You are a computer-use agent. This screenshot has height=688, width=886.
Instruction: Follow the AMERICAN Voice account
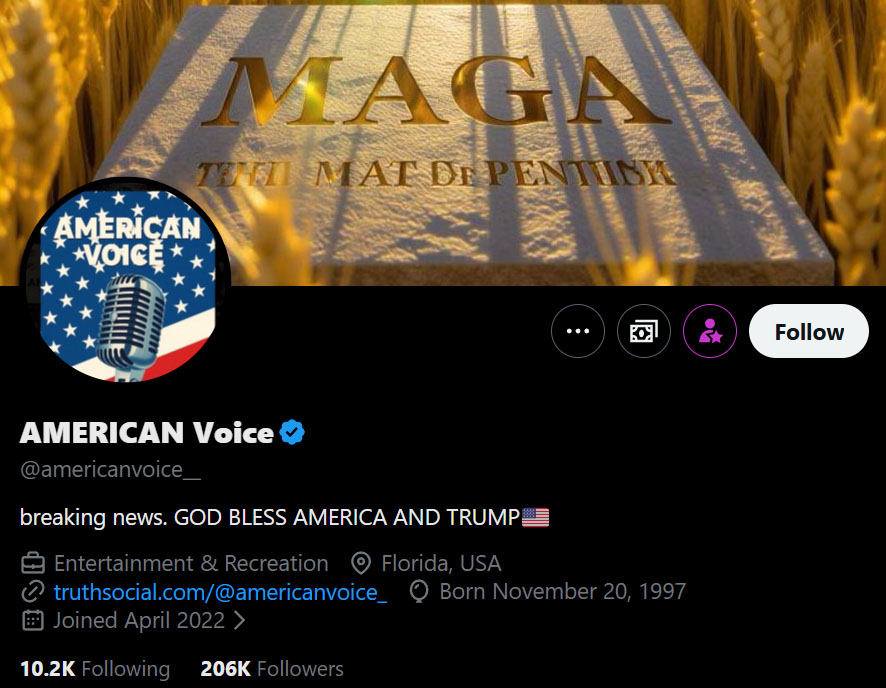pyautogui.click(x=809, y=332)
